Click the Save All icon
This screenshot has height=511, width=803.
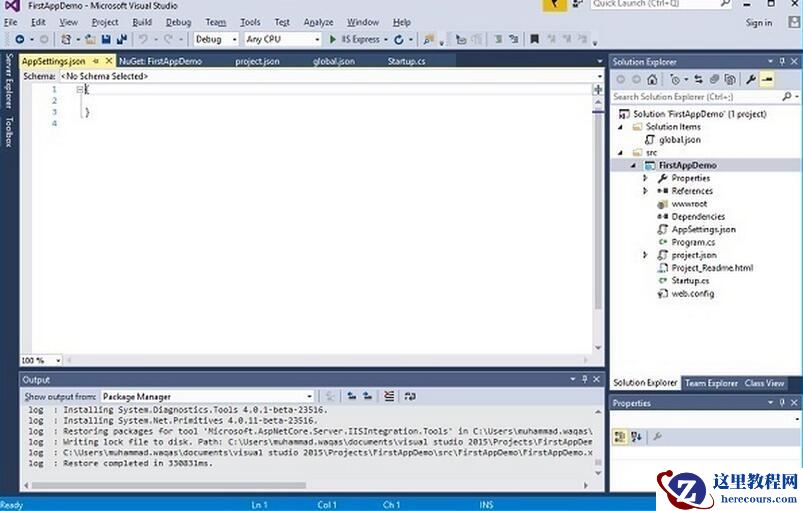click(x=122, y=39)
